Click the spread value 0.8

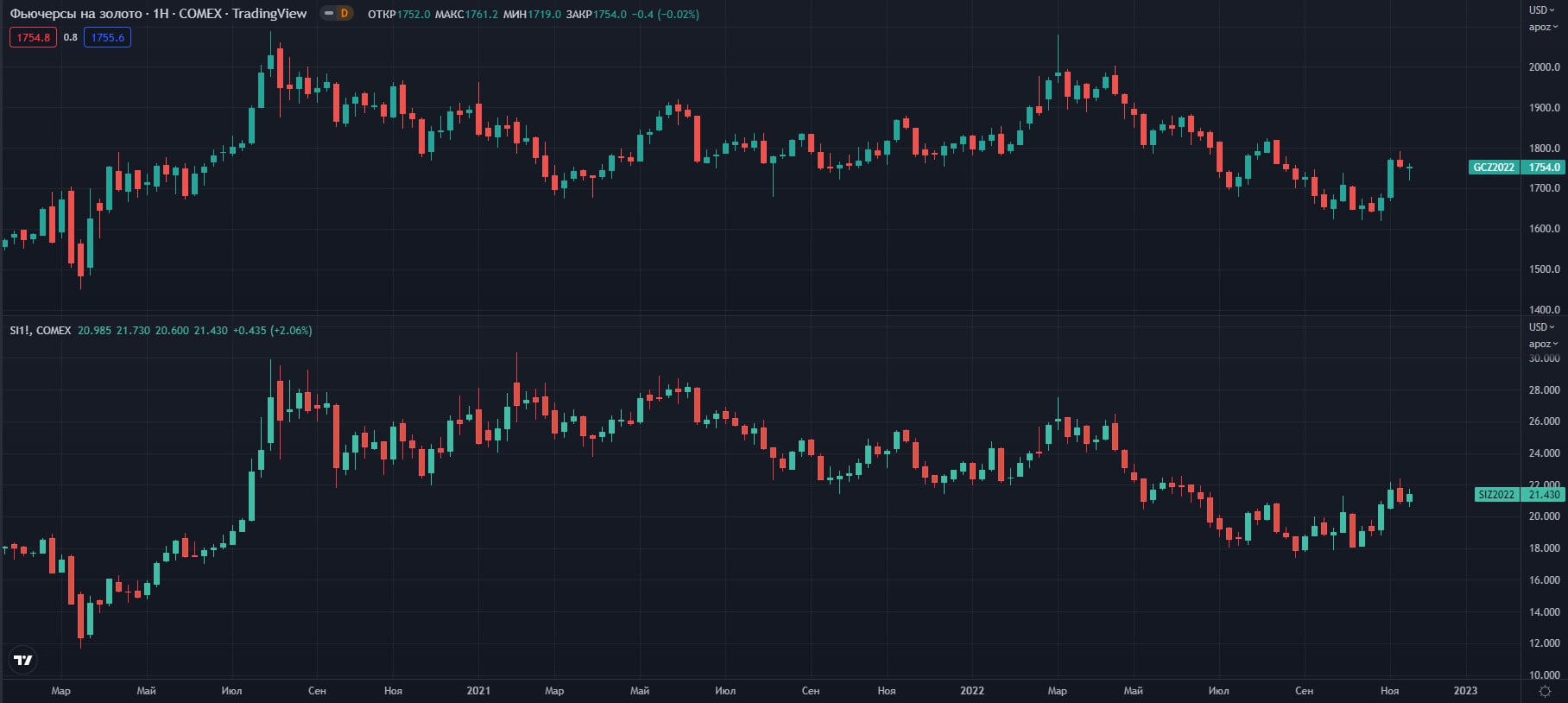[x=71, y=37]
